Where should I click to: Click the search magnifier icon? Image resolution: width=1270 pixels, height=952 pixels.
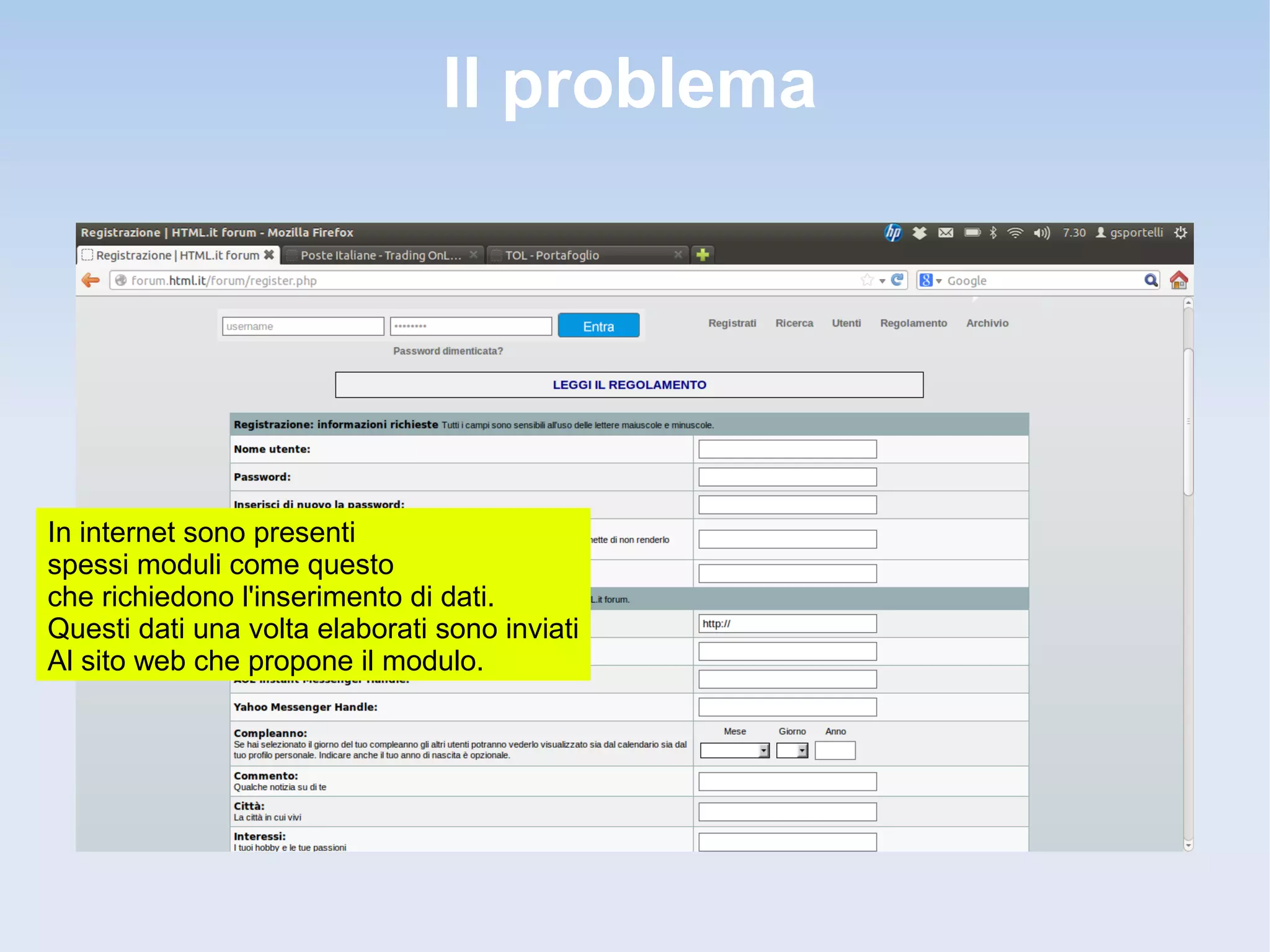pos(1150,280)
